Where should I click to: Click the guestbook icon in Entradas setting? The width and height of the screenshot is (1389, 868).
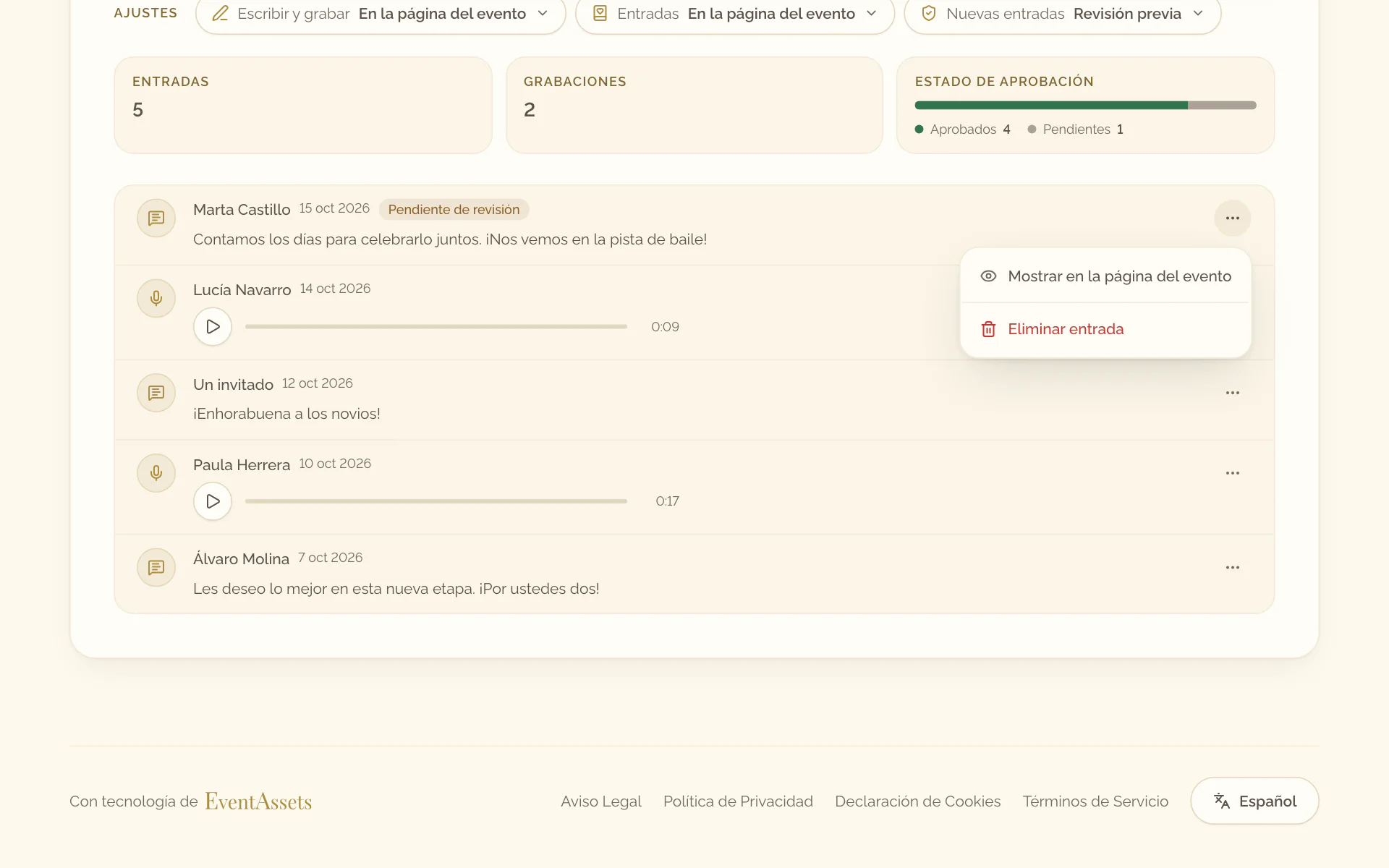600,13
